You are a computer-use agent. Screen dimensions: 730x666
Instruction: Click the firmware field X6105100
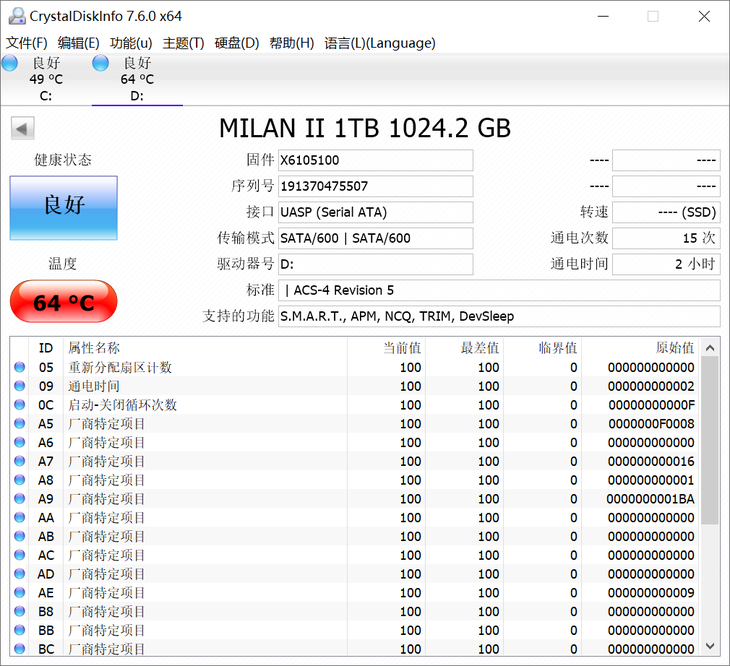(375, 160)
